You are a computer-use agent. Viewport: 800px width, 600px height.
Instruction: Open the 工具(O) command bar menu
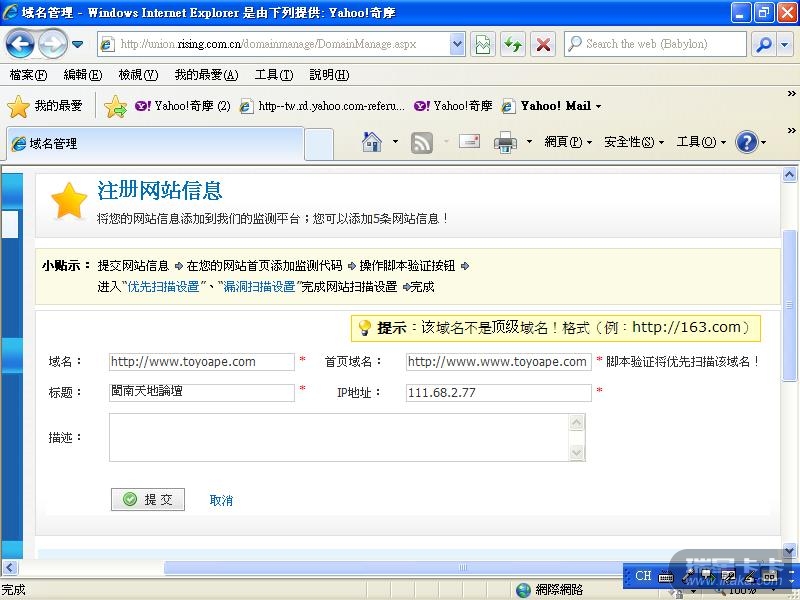tap(701, 142)
